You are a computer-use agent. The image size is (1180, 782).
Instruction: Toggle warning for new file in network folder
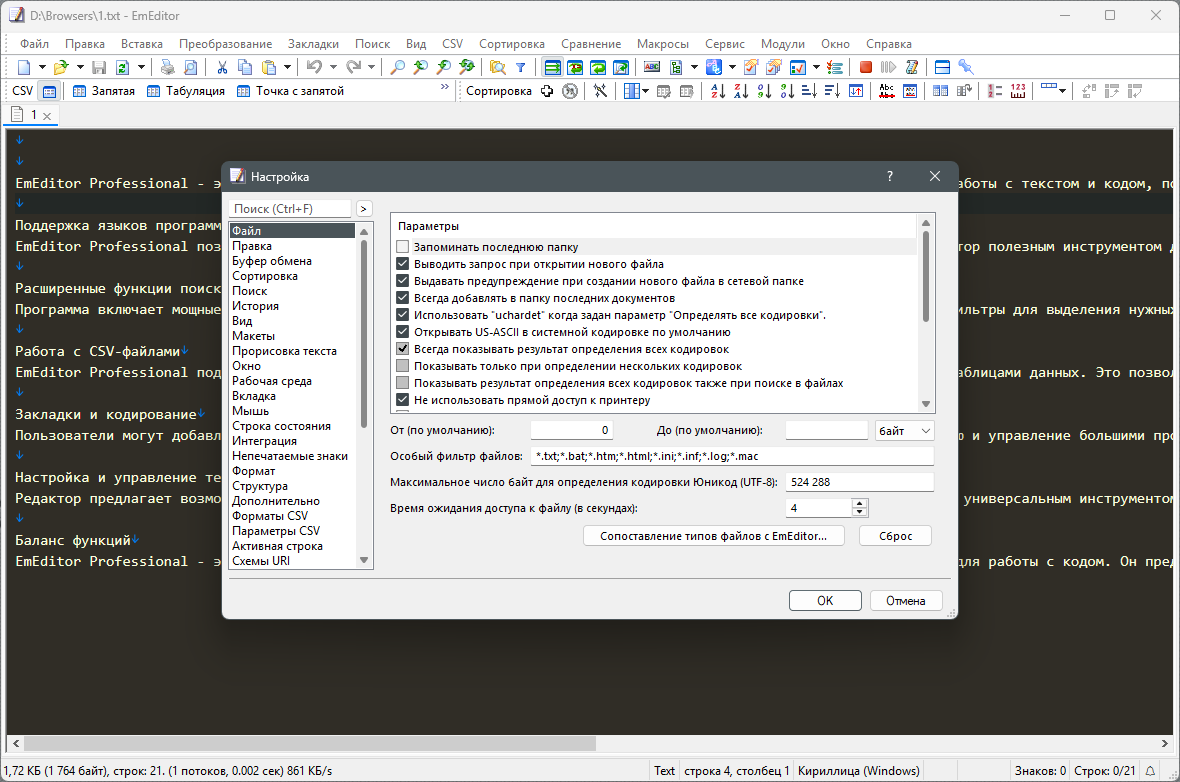pos(403,281)
